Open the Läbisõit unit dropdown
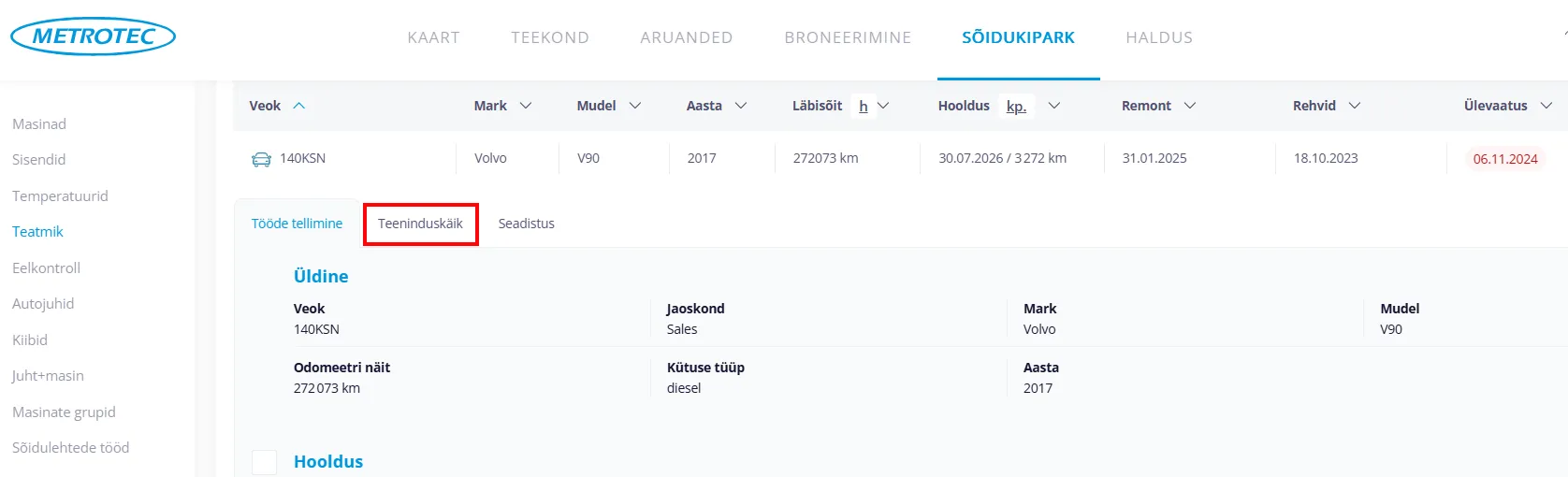 tap(883, 106)
